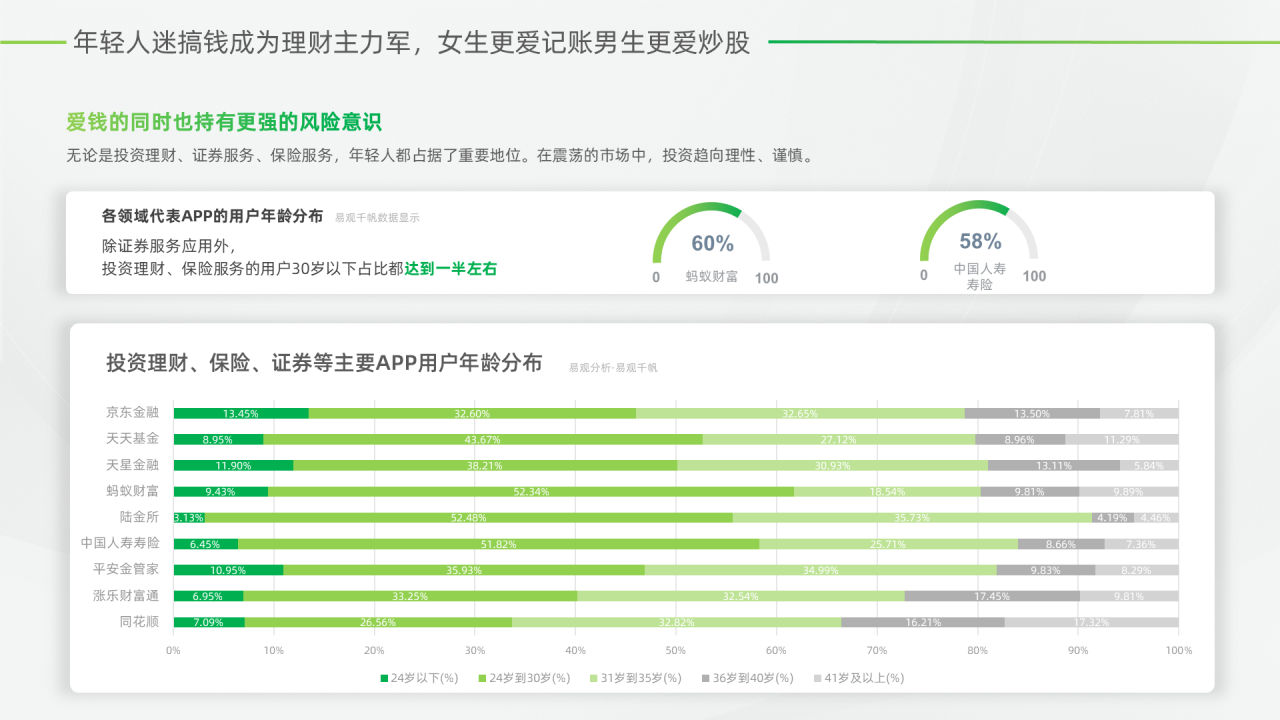This screenshot has width=1280, height=720.
Task: Click the 24岁到30岁(%) legend color square
Action: [482, 678]
